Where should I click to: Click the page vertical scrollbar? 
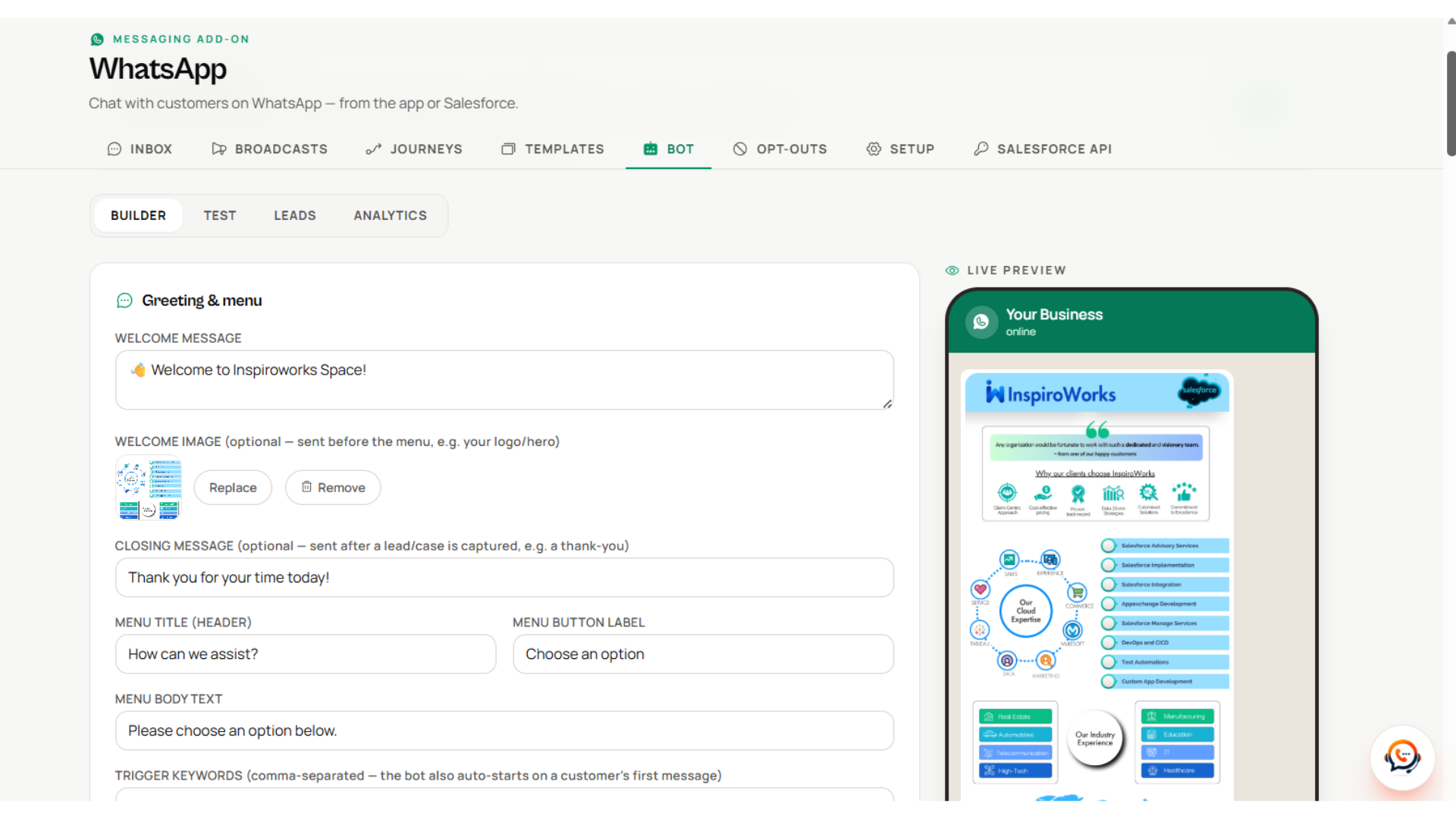click(x=1451, y=103)
